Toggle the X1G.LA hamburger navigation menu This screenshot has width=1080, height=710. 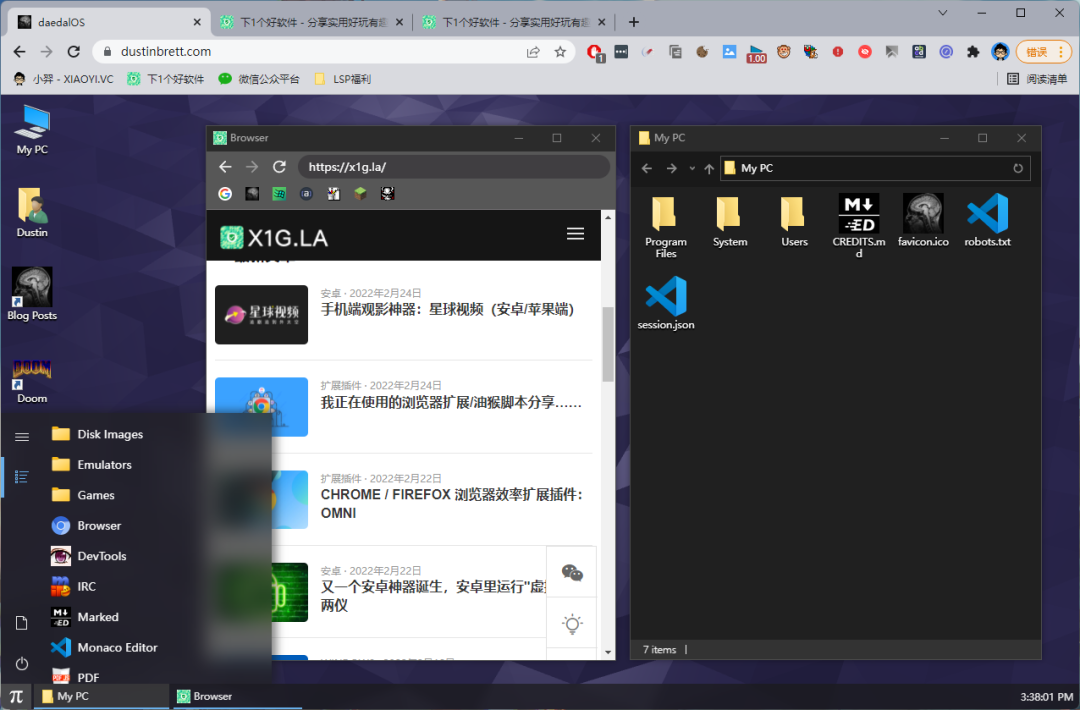[x=575, y=234]
